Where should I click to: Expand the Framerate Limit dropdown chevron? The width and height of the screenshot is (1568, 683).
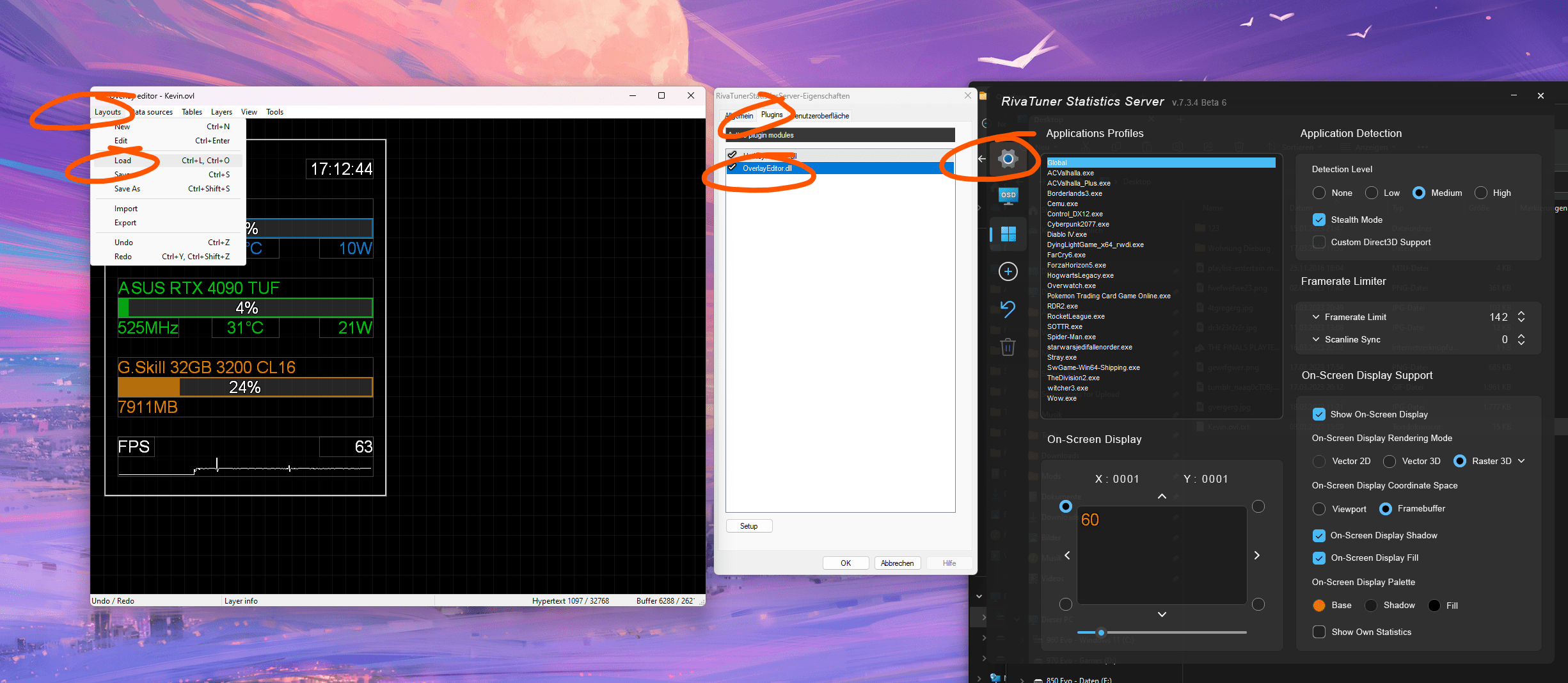coord(1316,317)
